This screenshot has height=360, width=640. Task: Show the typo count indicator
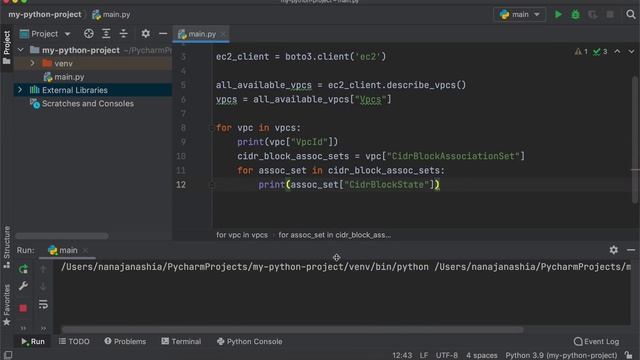point(600,52)
